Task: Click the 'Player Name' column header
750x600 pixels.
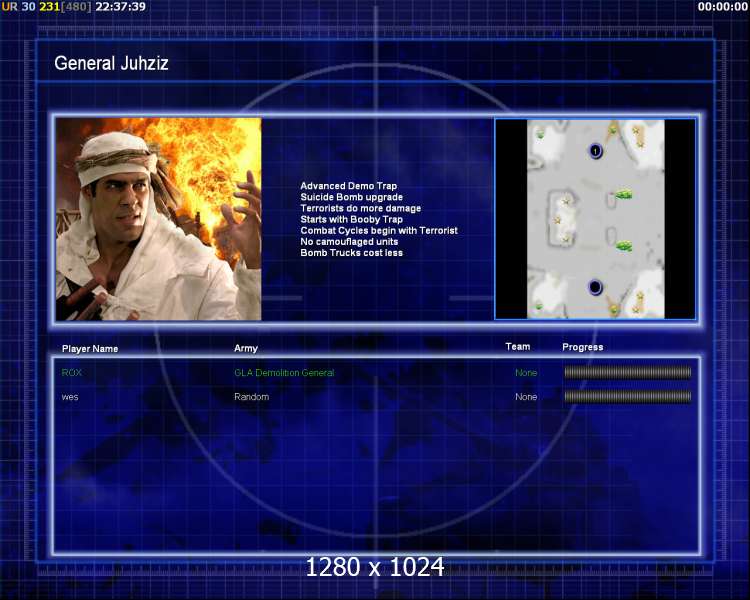Action: 90,349
